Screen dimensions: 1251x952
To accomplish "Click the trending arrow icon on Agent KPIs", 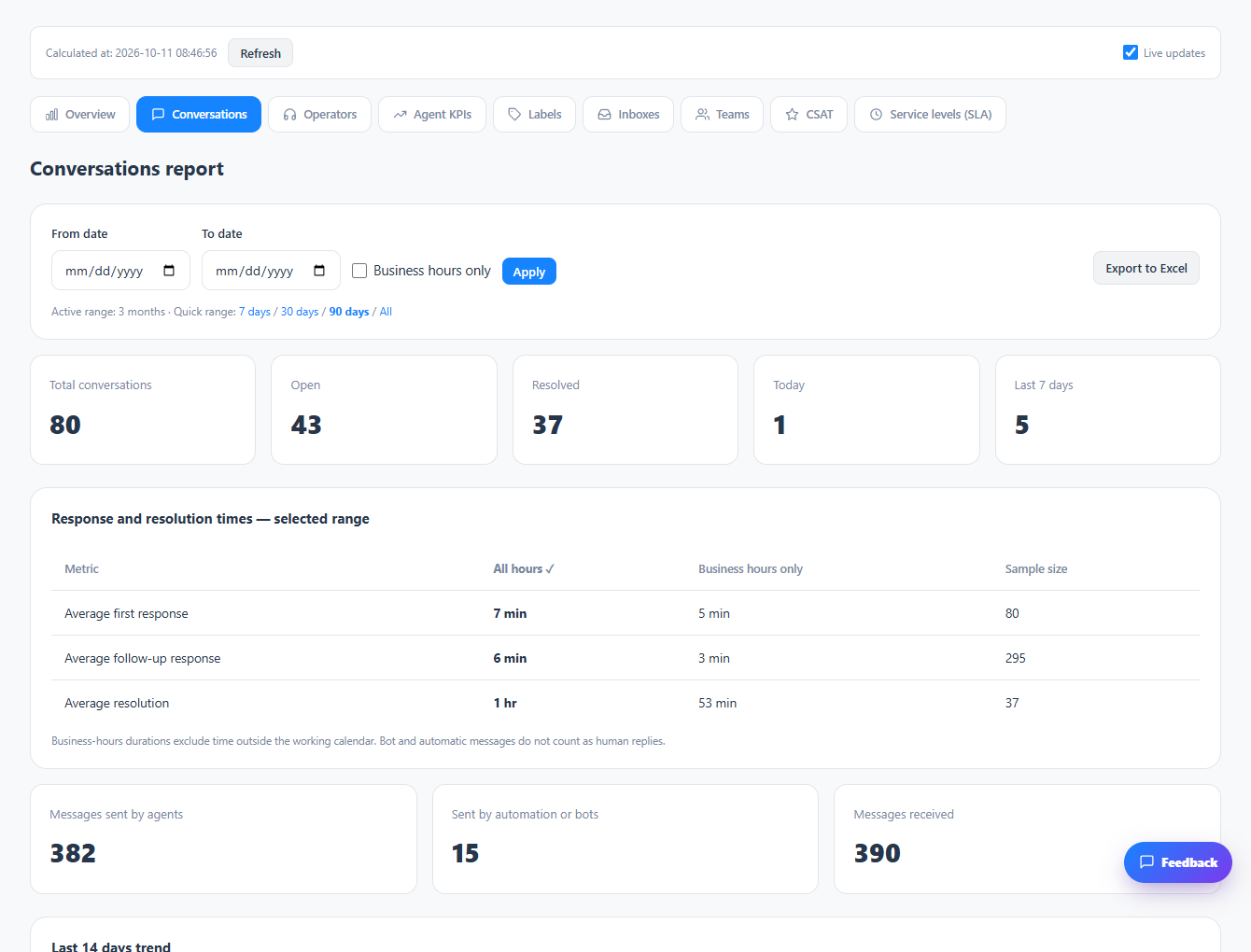I will pos(401,115).
